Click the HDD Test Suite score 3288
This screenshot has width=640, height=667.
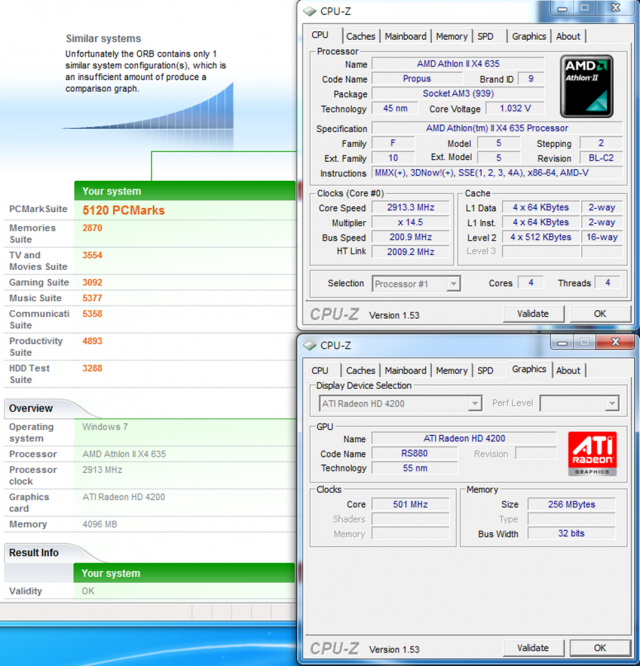92,368
